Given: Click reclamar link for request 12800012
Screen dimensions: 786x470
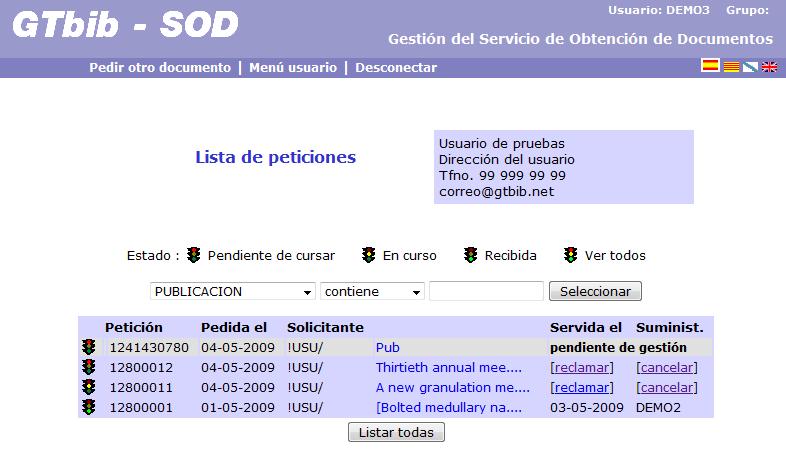Looking at the screenshot, I should [x=581, y=368].
